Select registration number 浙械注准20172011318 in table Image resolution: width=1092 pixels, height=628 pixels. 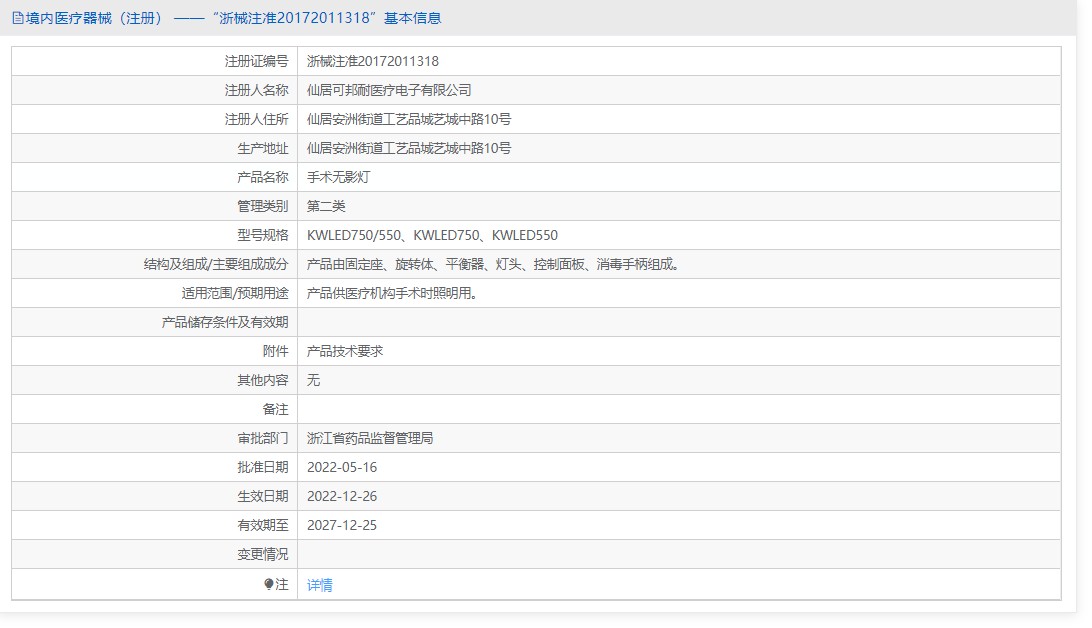tap(373, 61)
